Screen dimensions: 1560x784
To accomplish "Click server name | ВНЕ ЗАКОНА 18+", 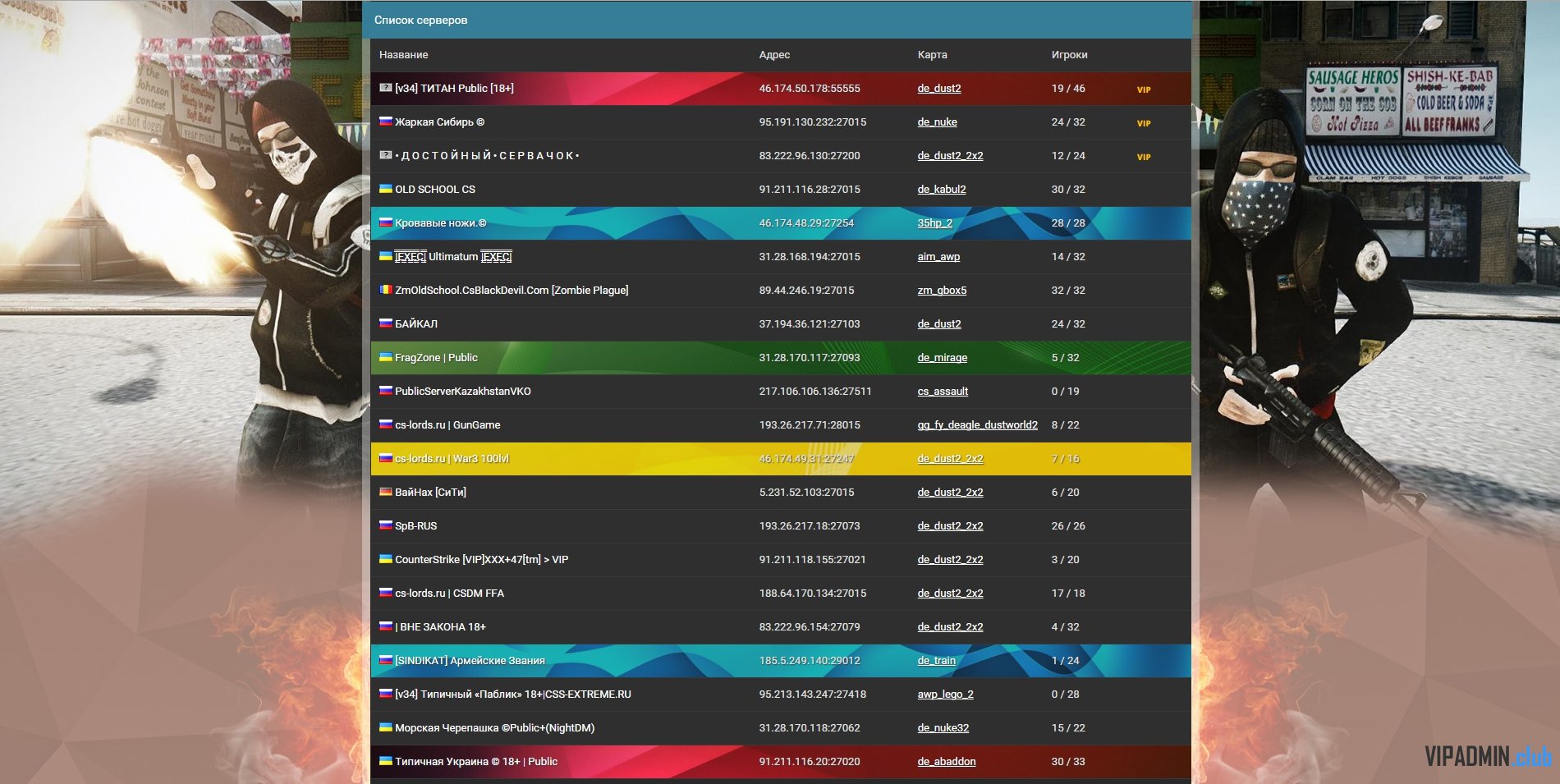I will tap(440, 627).
